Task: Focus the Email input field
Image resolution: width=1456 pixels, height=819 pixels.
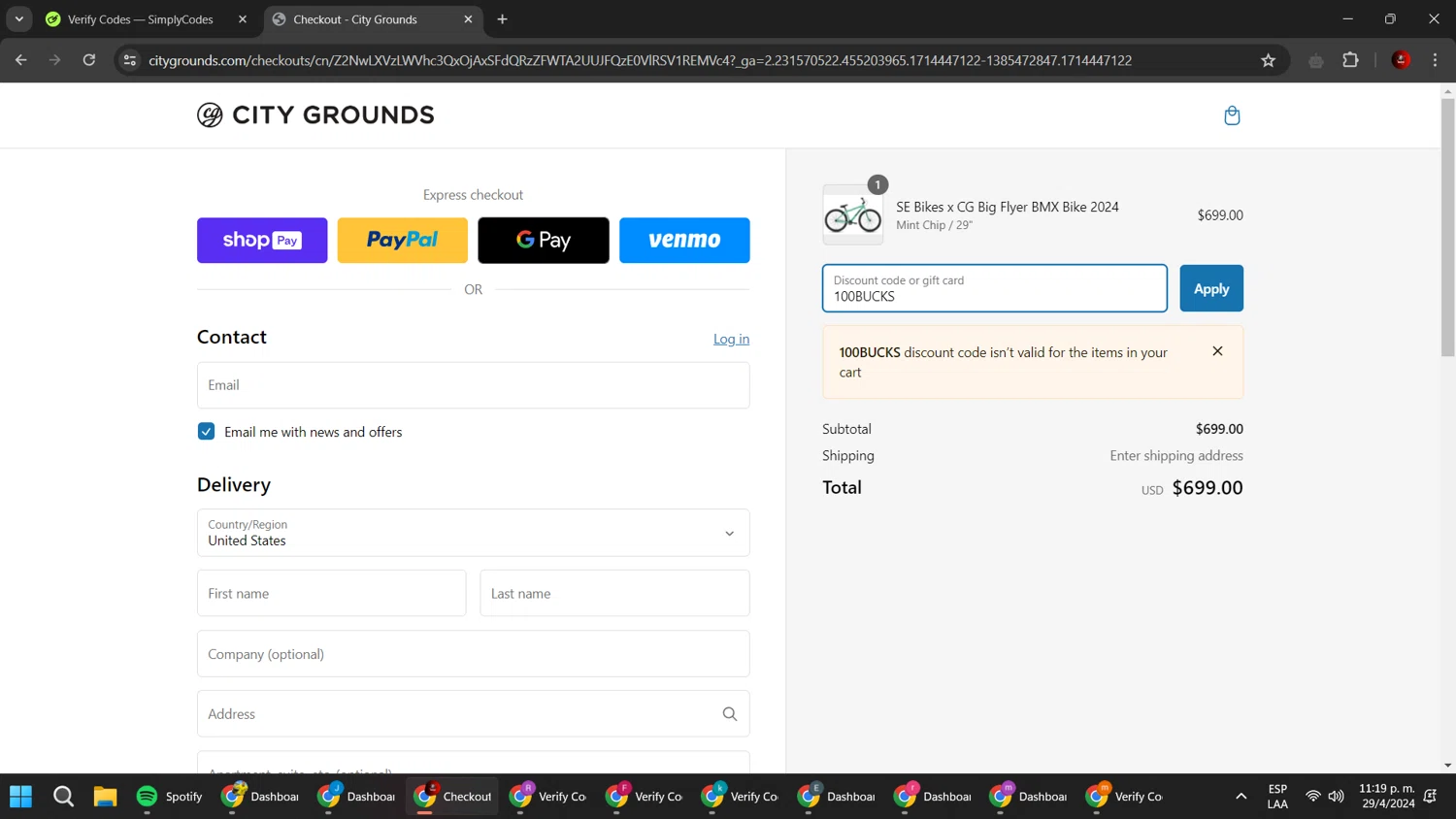Action: pyautogui.click(x=474, y=385)
